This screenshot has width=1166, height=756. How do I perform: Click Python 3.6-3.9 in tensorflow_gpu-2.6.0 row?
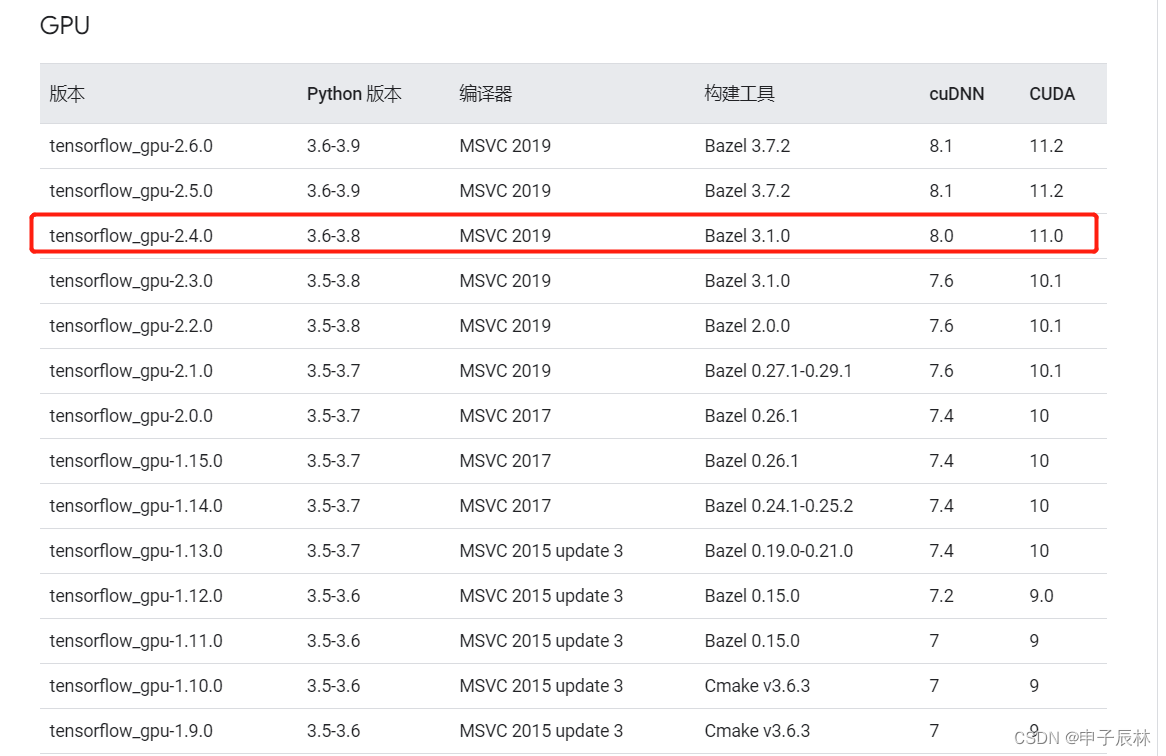coord(333,146)
